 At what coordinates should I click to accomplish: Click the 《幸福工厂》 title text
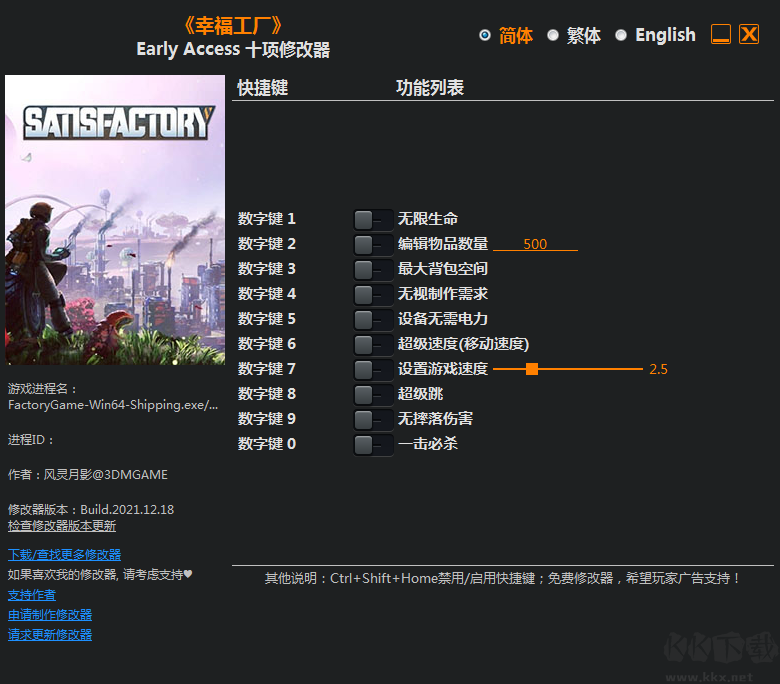(233, 25)
